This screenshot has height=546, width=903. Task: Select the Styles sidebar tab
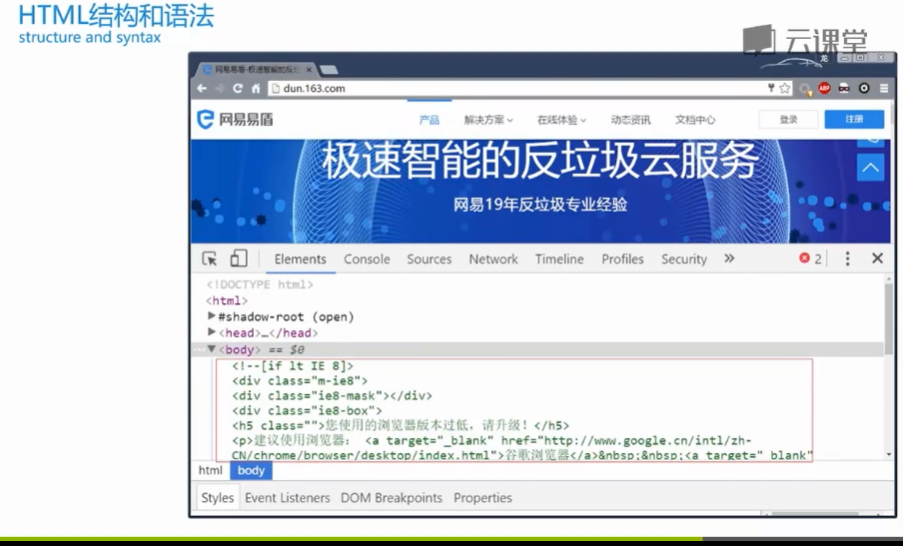(217, 498)
